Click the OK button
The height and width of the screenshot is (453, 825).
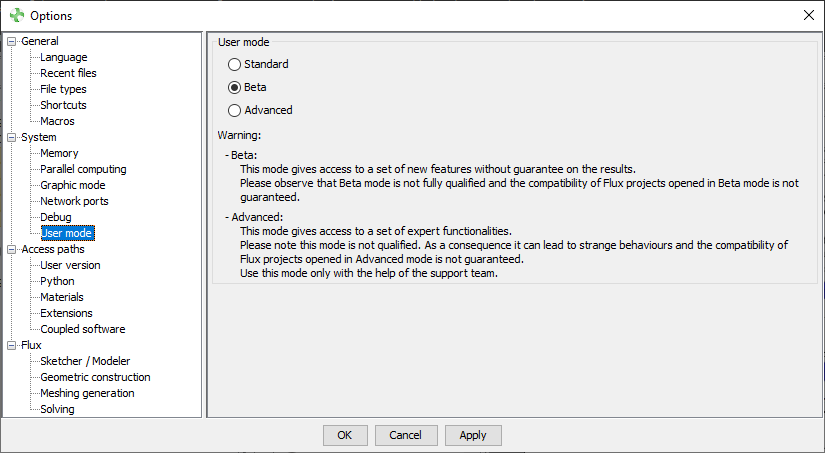click(x=345, y=435)
